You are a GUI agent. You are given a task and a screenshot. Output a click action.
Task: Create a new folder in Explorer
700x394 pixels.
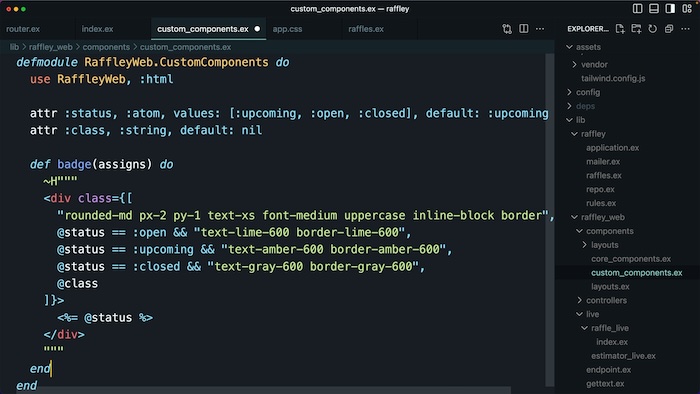coord(636,29)
